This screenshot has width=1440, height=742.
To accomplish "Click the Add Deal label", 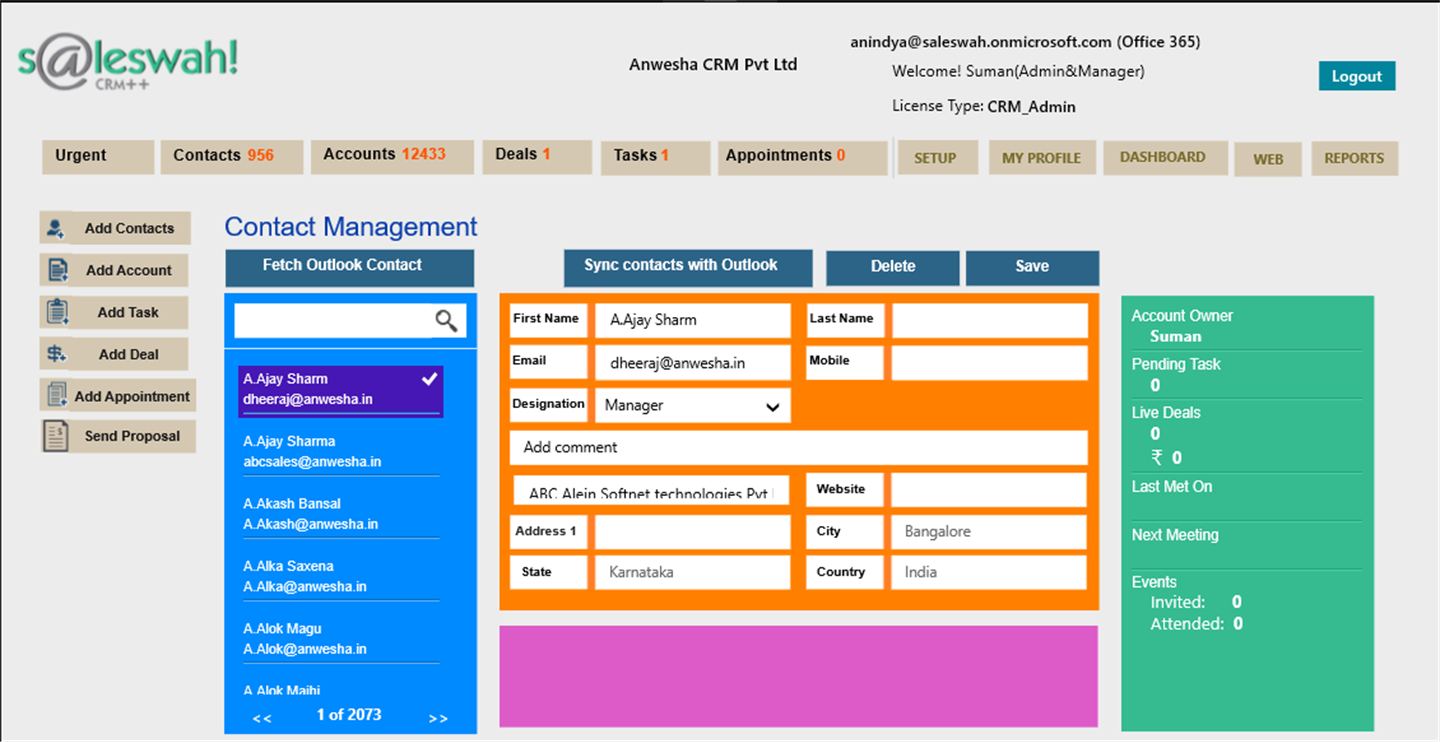I will (129, 354).
